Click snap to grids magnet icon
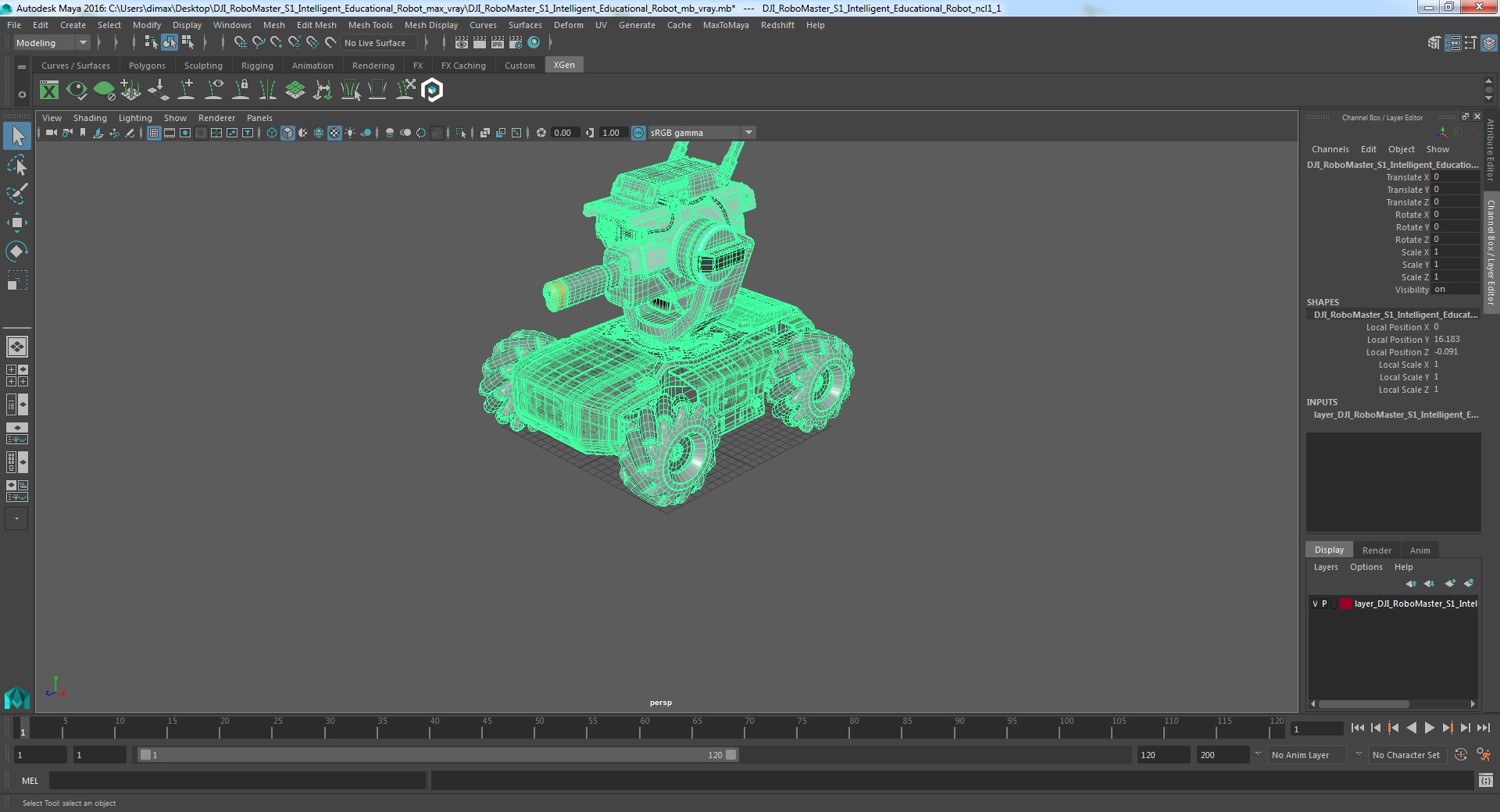This screenshot has width=1500, height=812. [x=240, y=43]
